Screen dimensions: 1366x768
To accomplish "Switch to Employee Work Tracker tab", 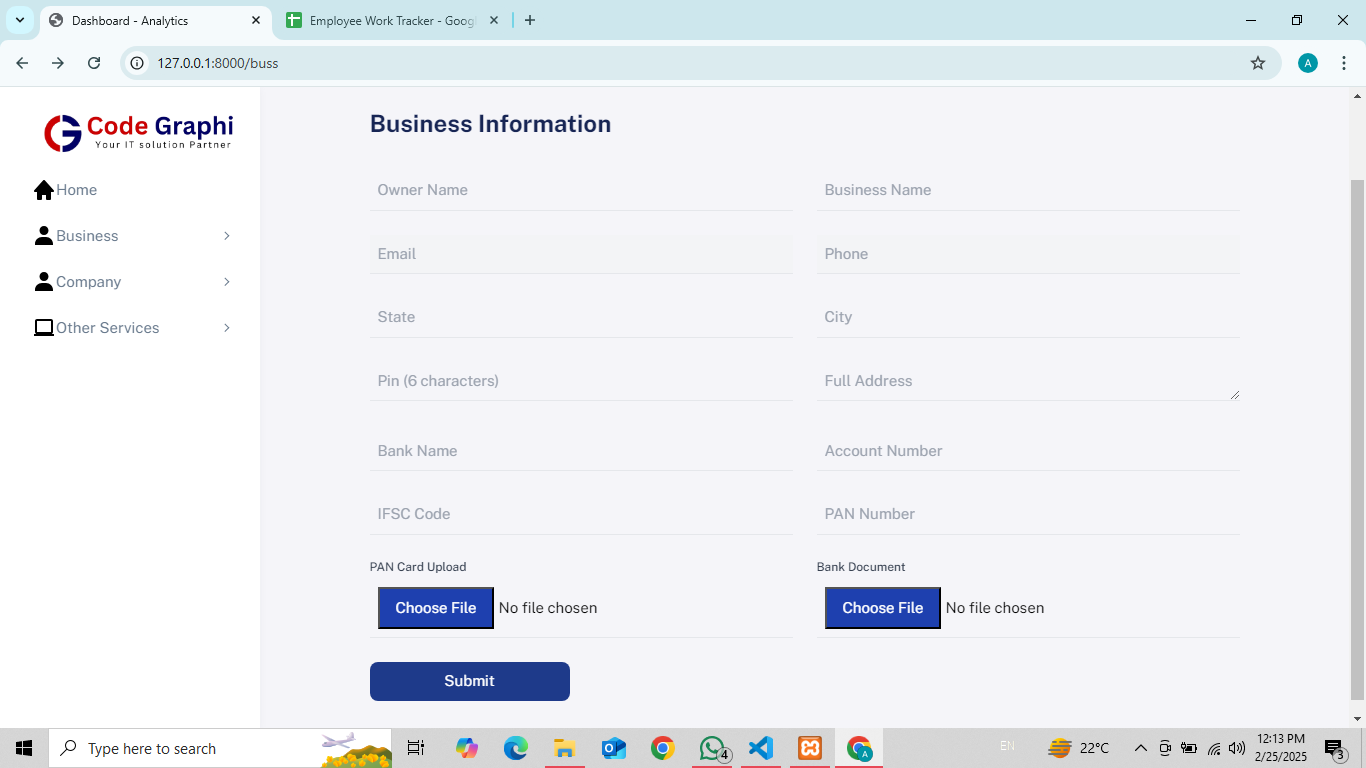I will (392, 20).
